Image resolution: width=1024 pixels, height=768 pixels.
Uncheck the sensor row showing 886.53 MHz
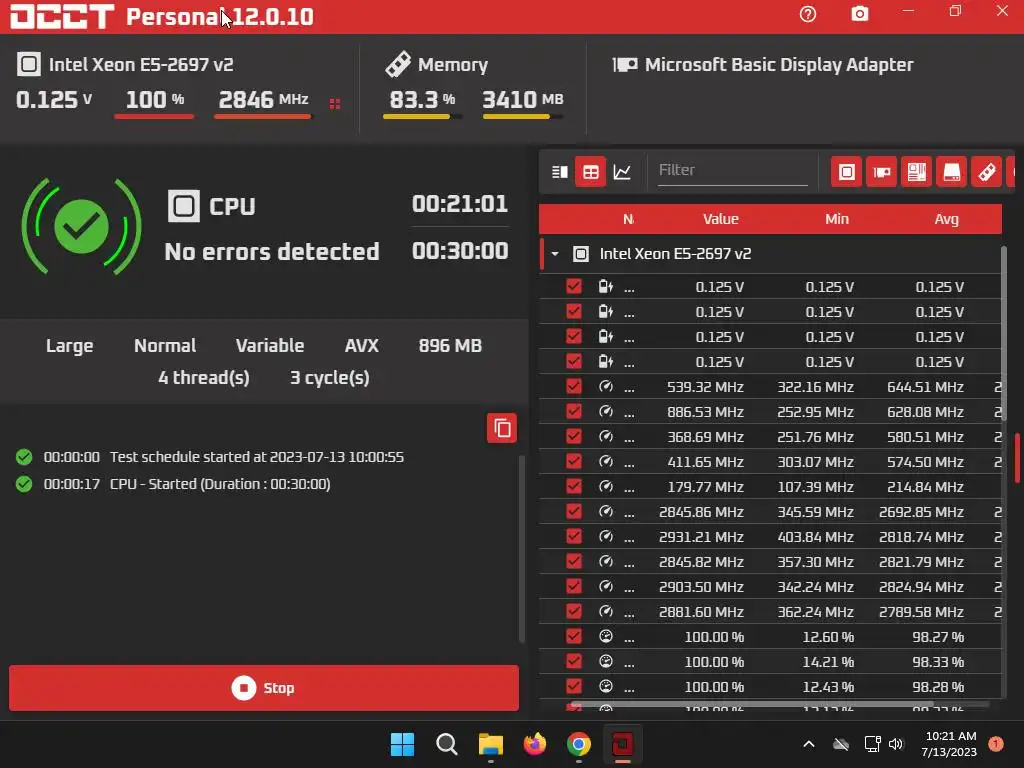[574, 411]
